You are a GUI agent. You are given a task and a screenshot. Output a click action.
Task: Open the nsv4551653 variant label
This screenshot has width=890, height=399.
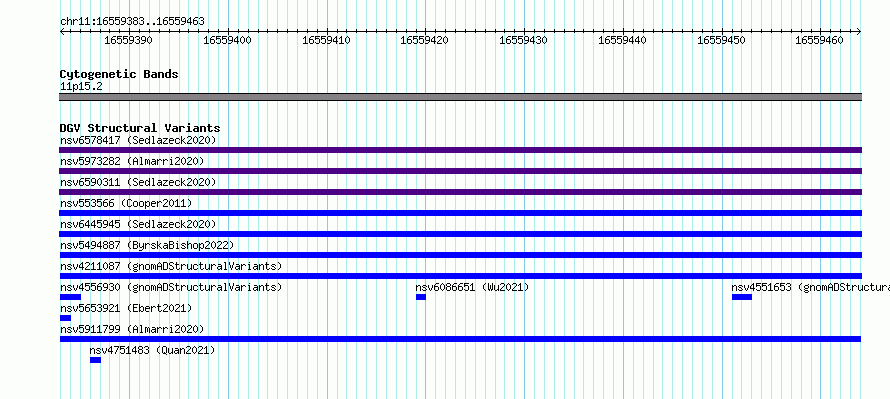tap(811, 287)
